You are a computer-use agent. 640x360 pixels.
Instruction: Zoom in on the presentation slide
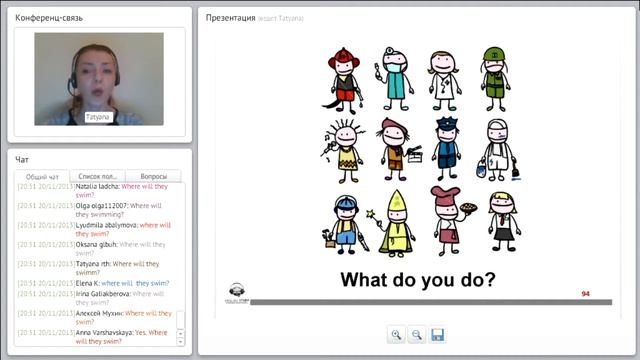tap(396, 335)
